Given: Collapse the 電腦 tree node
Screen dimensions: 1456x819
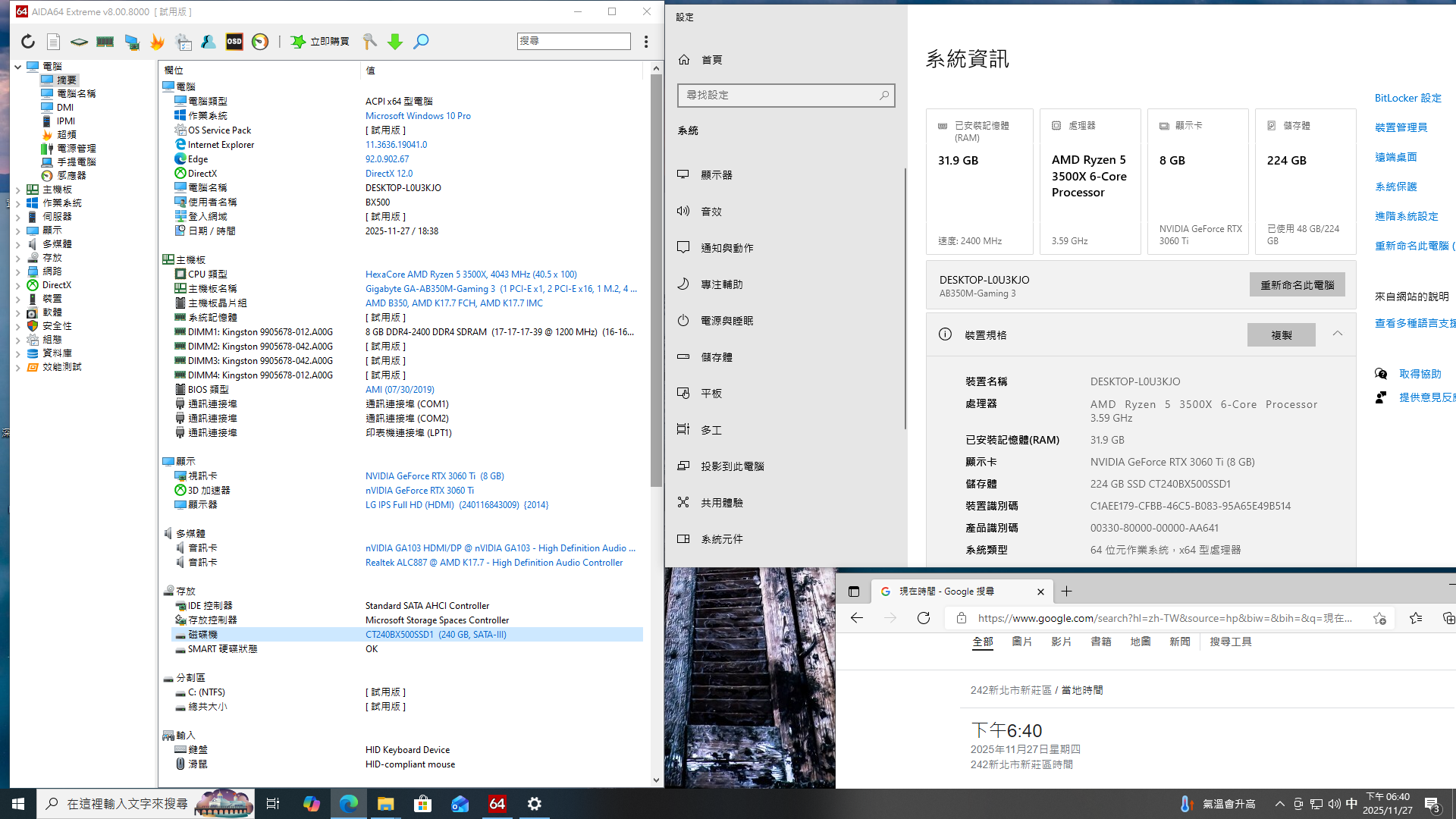Looking at the screenshot, I should 18,67.
